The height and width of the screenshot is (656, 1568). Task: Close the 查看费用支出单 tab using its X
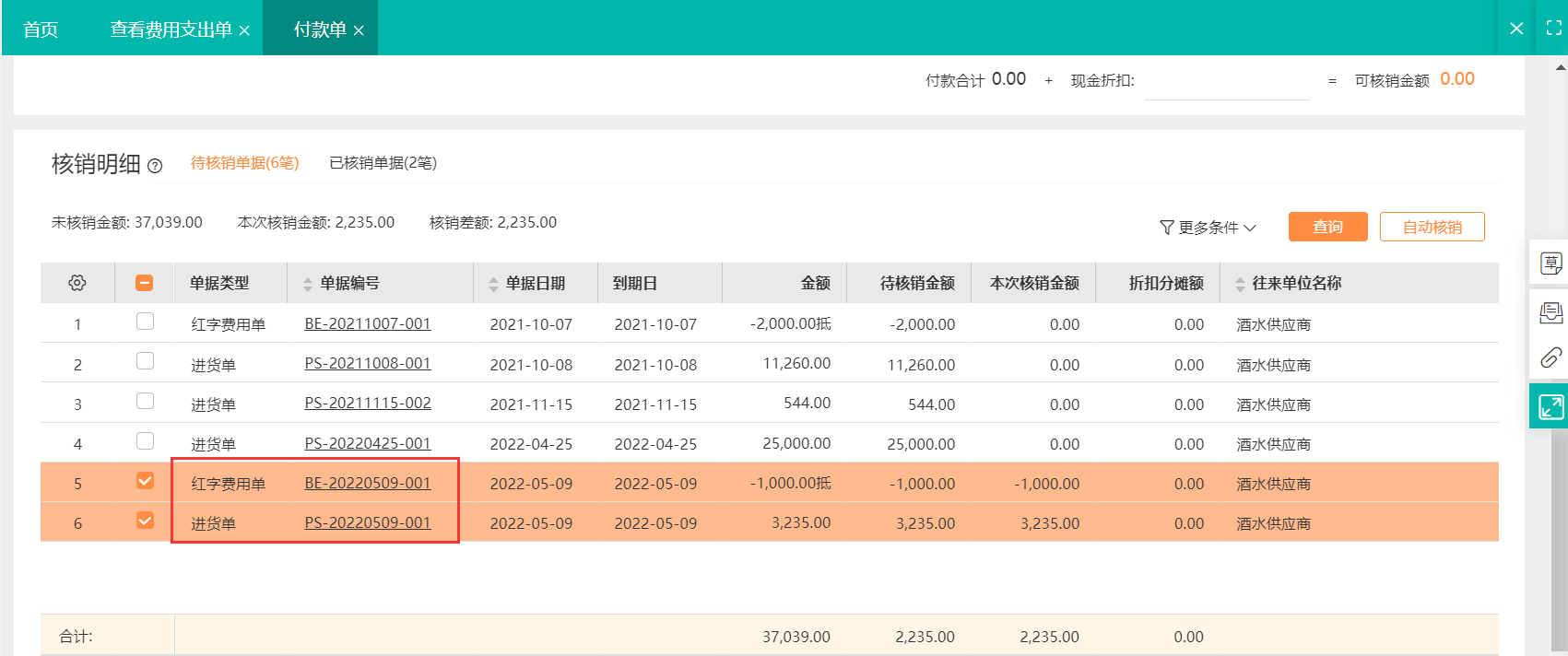click(244, 30)
